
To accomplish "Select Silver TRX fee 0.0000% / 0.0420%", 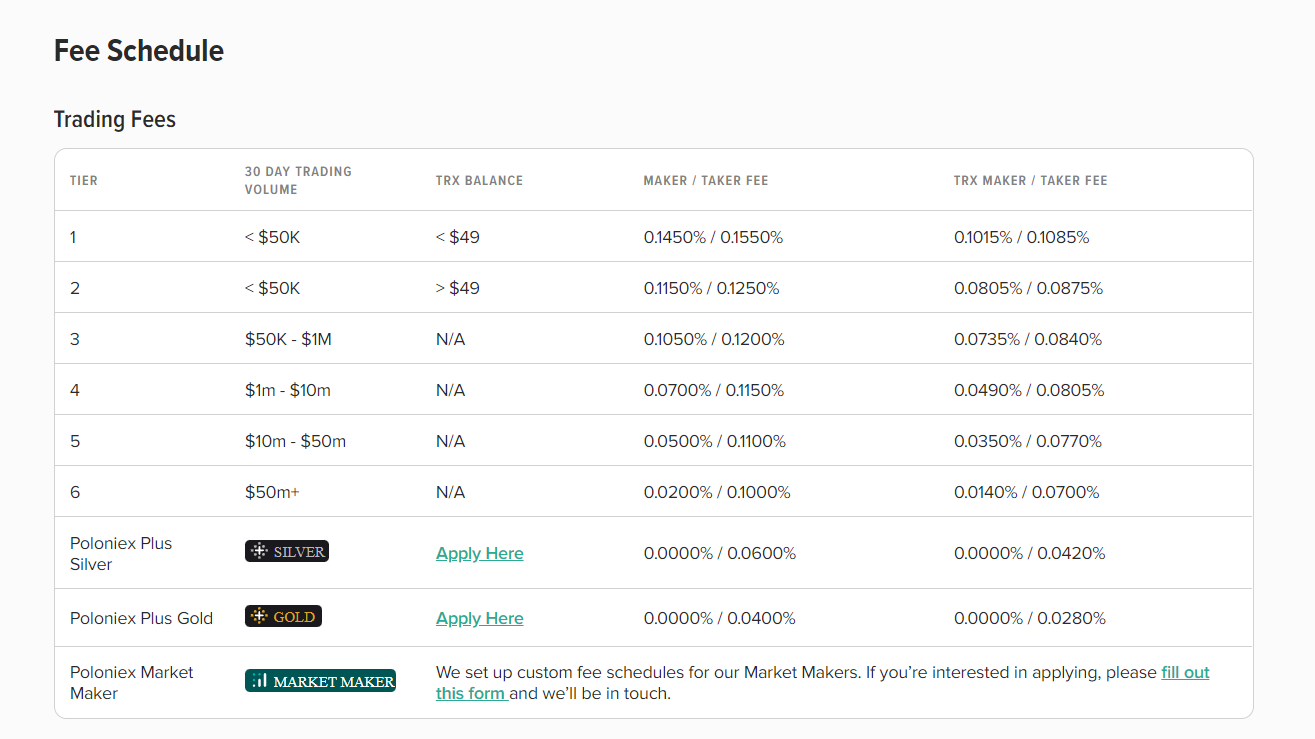I will click(x=1030, y=553).
